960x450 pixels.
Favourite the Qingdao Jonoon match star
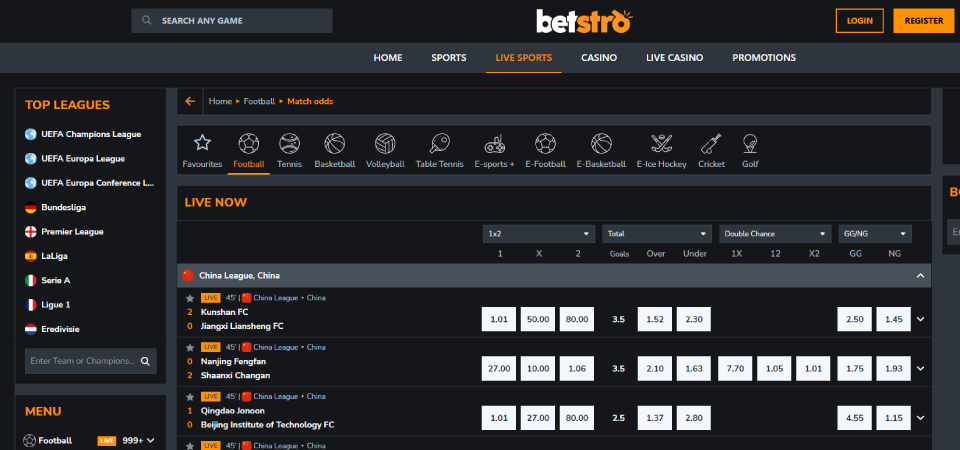point(190,397)
